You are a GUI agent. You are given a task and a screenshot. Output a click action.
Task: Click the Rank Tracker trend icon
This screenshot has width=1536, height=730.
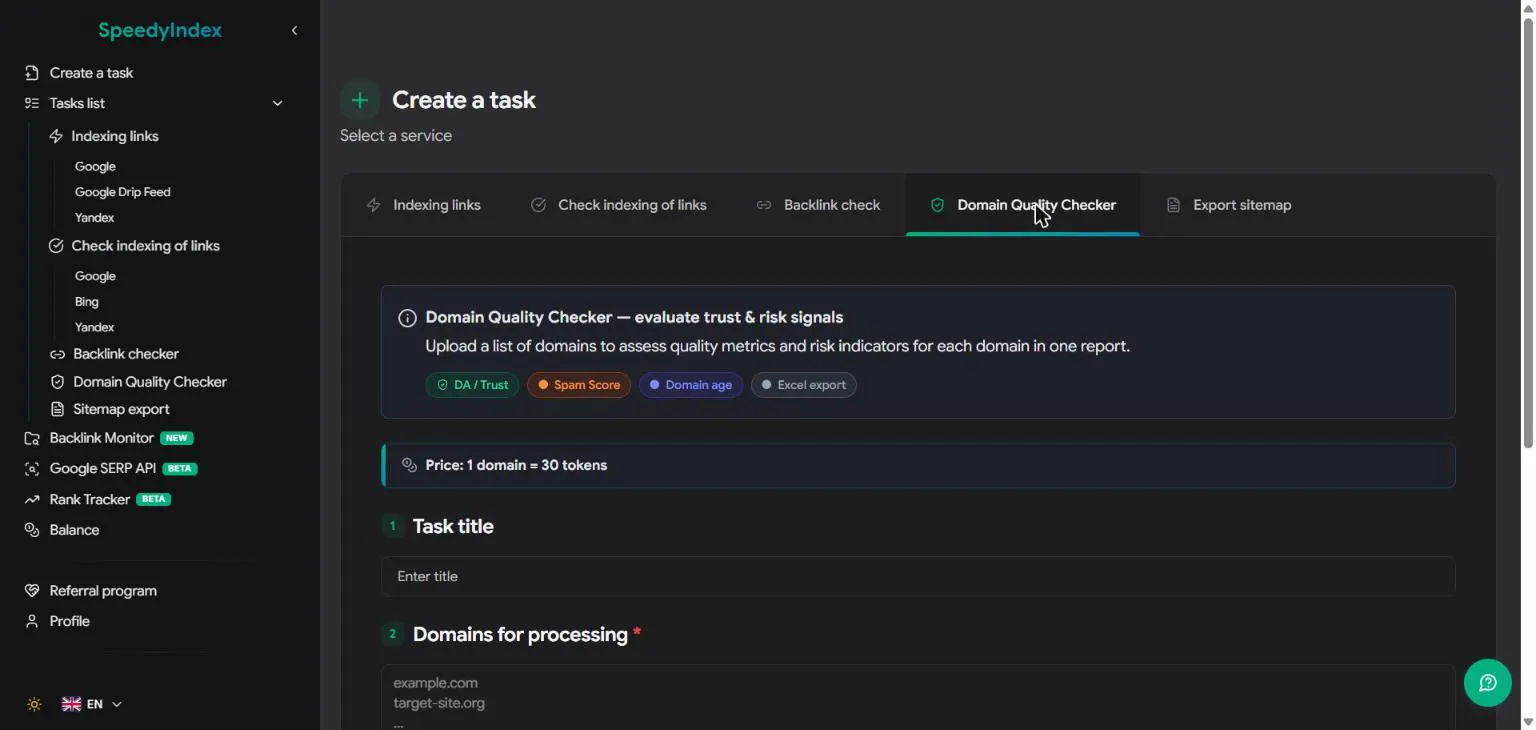click(x=32, y=499)
